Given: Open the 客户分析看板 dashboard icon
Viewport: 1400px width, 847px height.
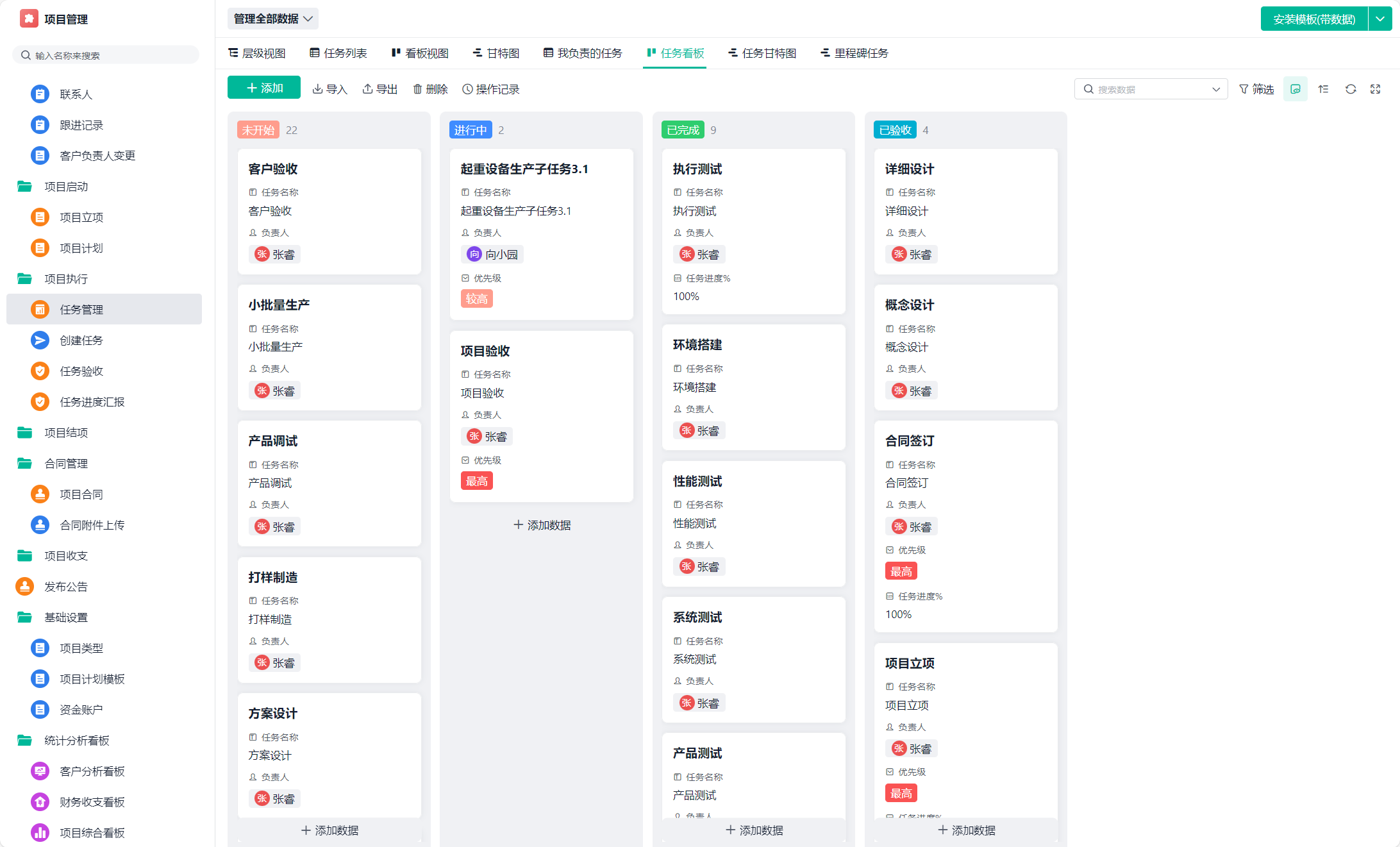Looking at the screenshot, I should coord(40,771).
